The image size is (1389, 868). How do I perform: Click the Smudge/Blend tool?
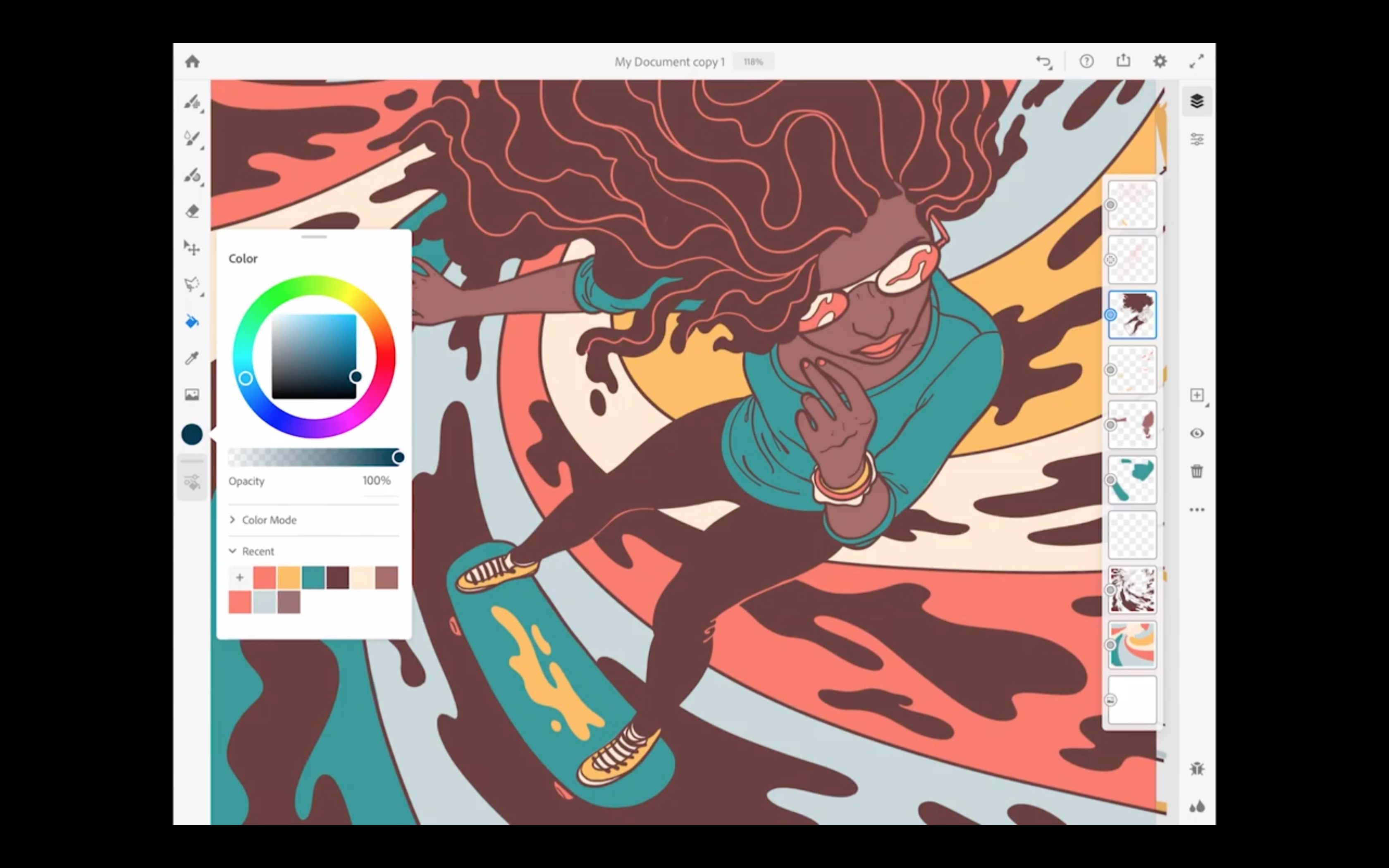pyautogui.click(x=193, y=175)
